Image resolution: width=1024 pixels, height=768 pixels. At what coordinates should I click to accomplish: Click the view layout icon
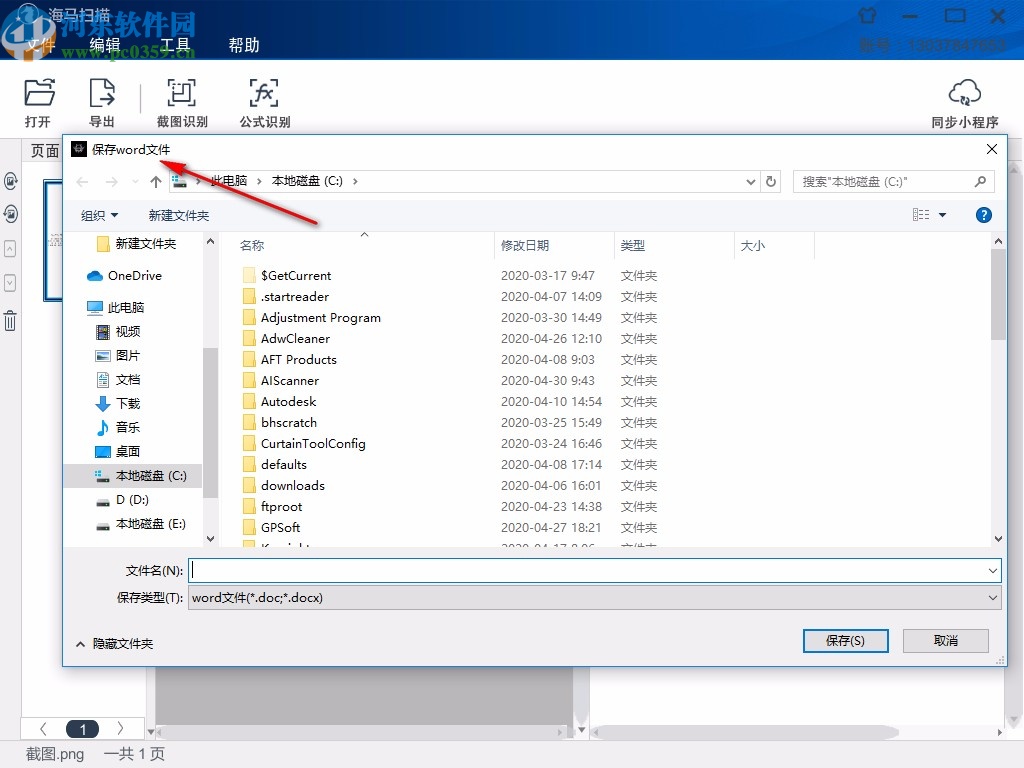pos(921,215)
